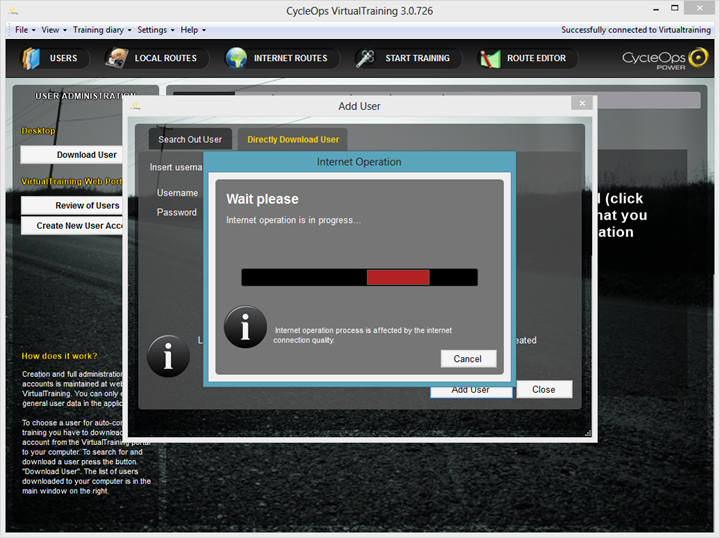Click the connection quality note text
This screenshot has height=538, width=720.
click(363, 335)
